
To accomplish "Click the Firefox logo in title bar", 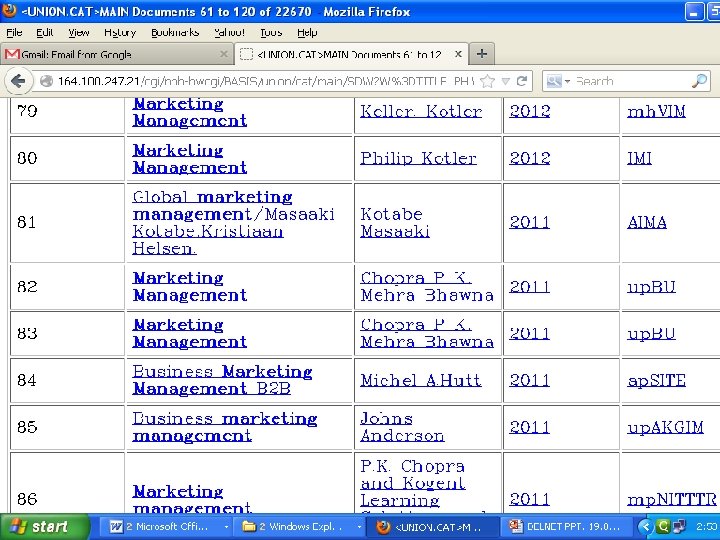I will pos(9,11).
